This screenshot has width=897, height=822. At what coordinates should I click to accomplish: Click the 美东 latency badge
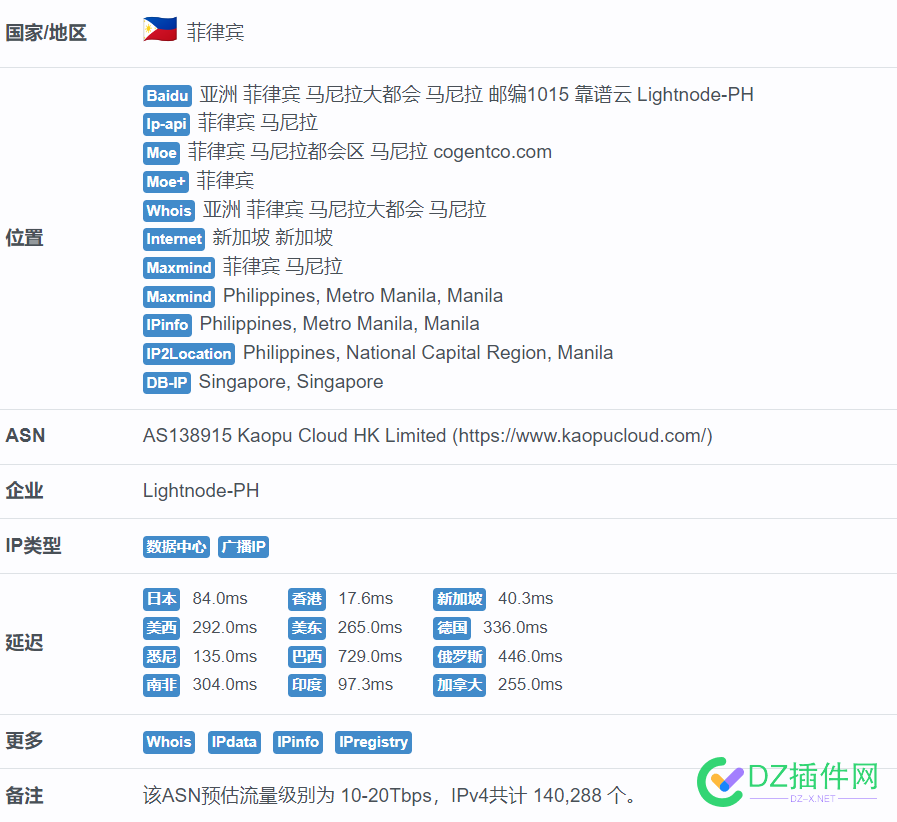coord(307,628)
